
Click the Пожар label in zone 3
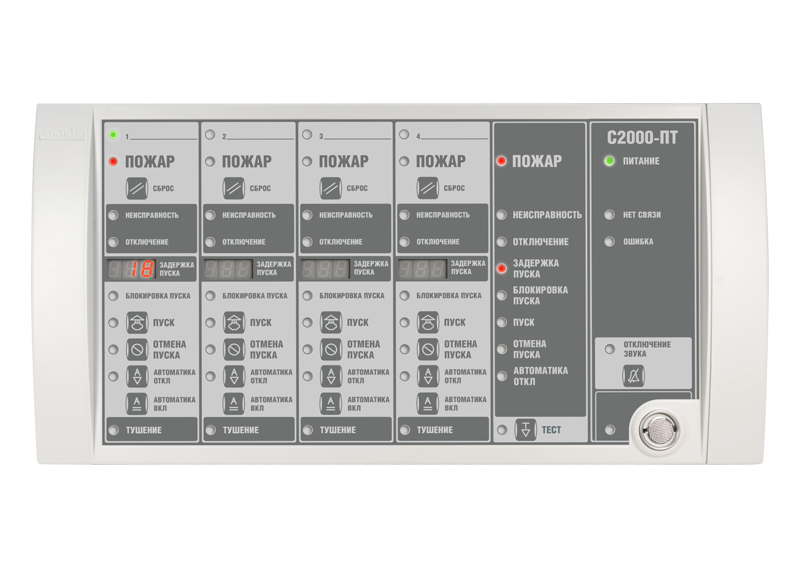(x=343, y=161)
